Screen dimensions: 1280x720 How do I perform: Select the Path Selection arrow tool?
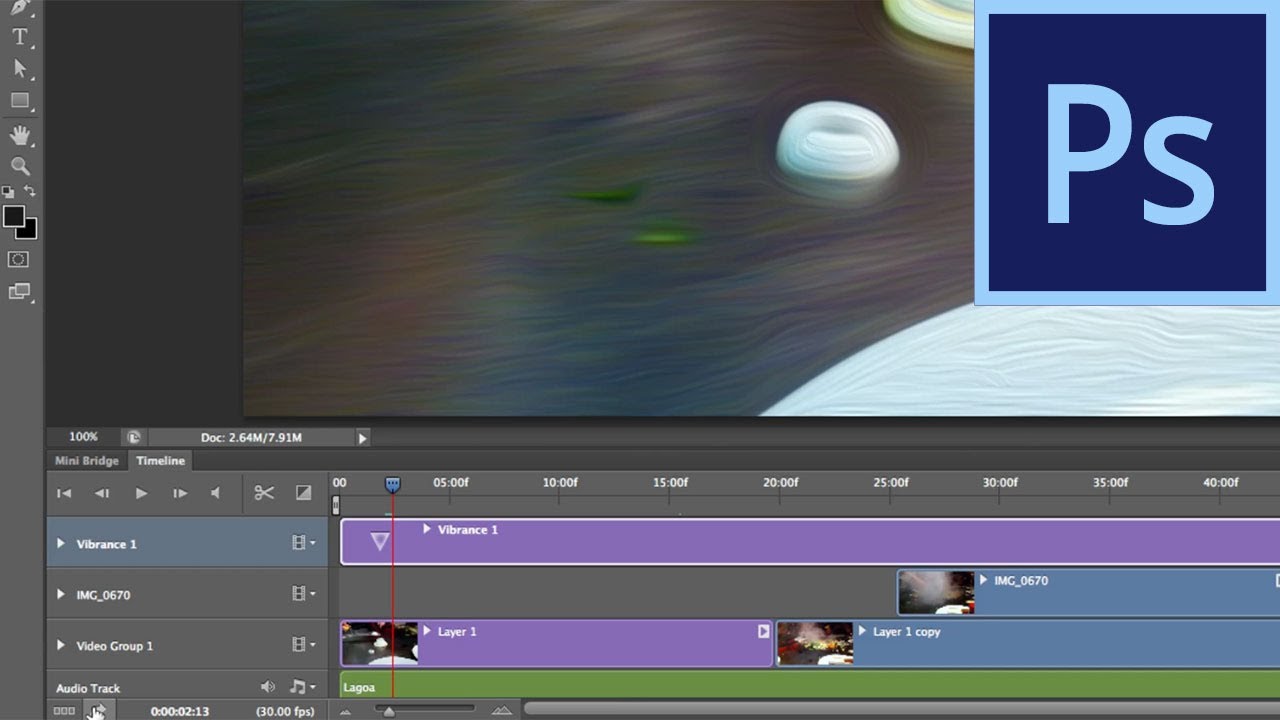(x=19, y=68)
